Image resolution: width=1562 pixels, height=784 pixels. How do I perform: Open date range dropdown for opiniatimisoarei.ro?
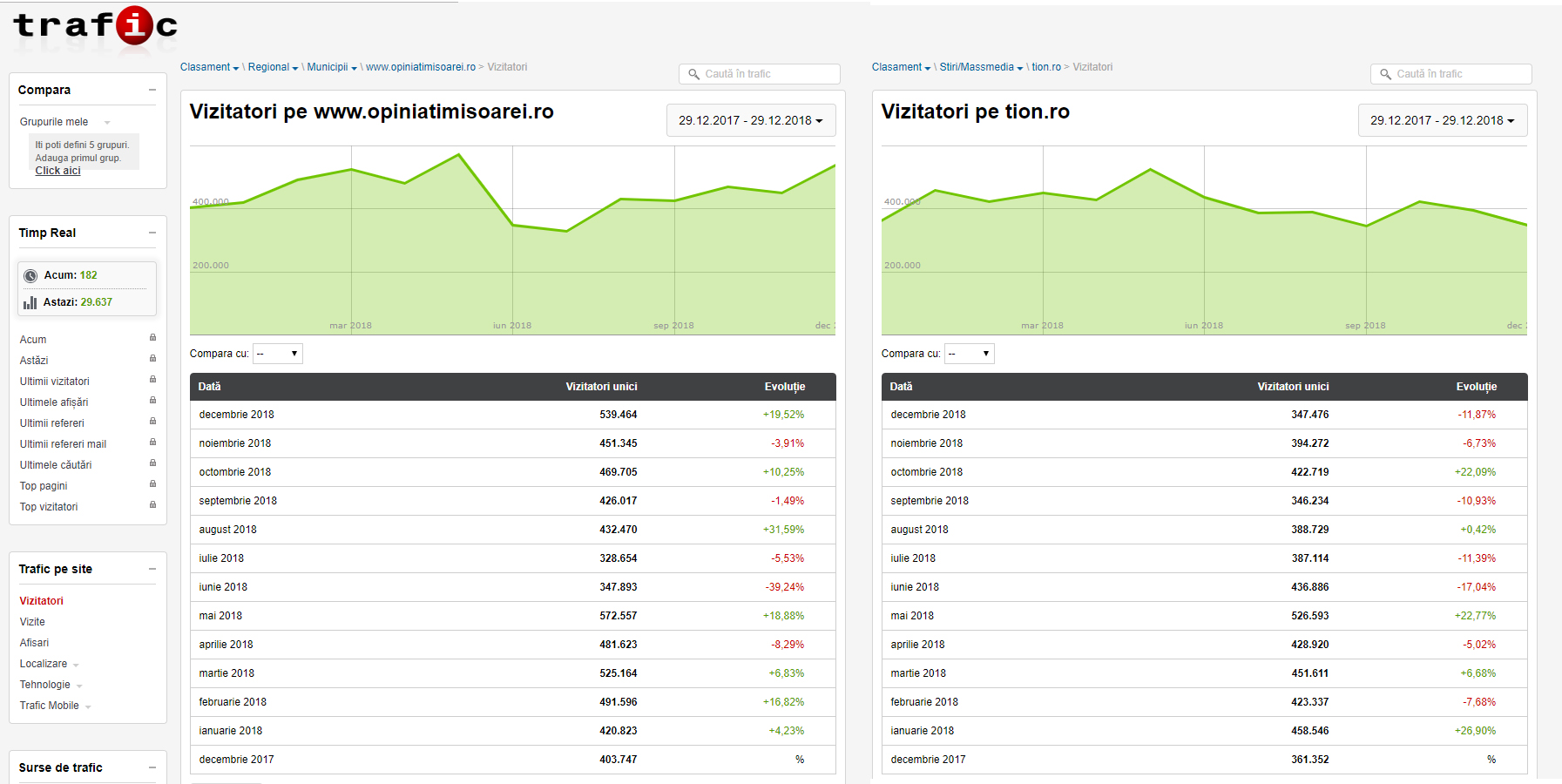pyautogui.click(x=751, y=120)
